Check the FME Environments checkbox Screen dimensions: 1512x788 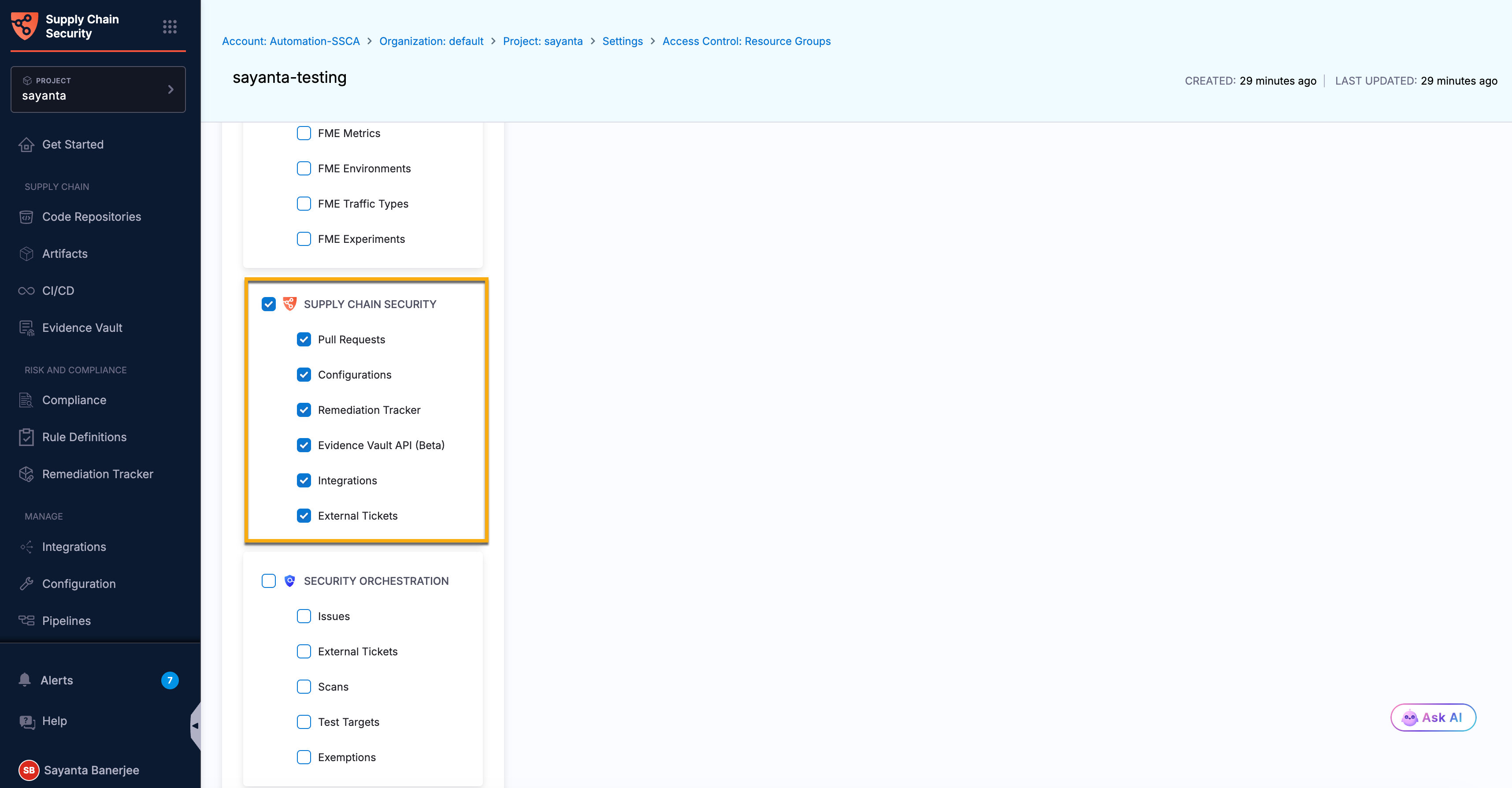click(304, 168)
